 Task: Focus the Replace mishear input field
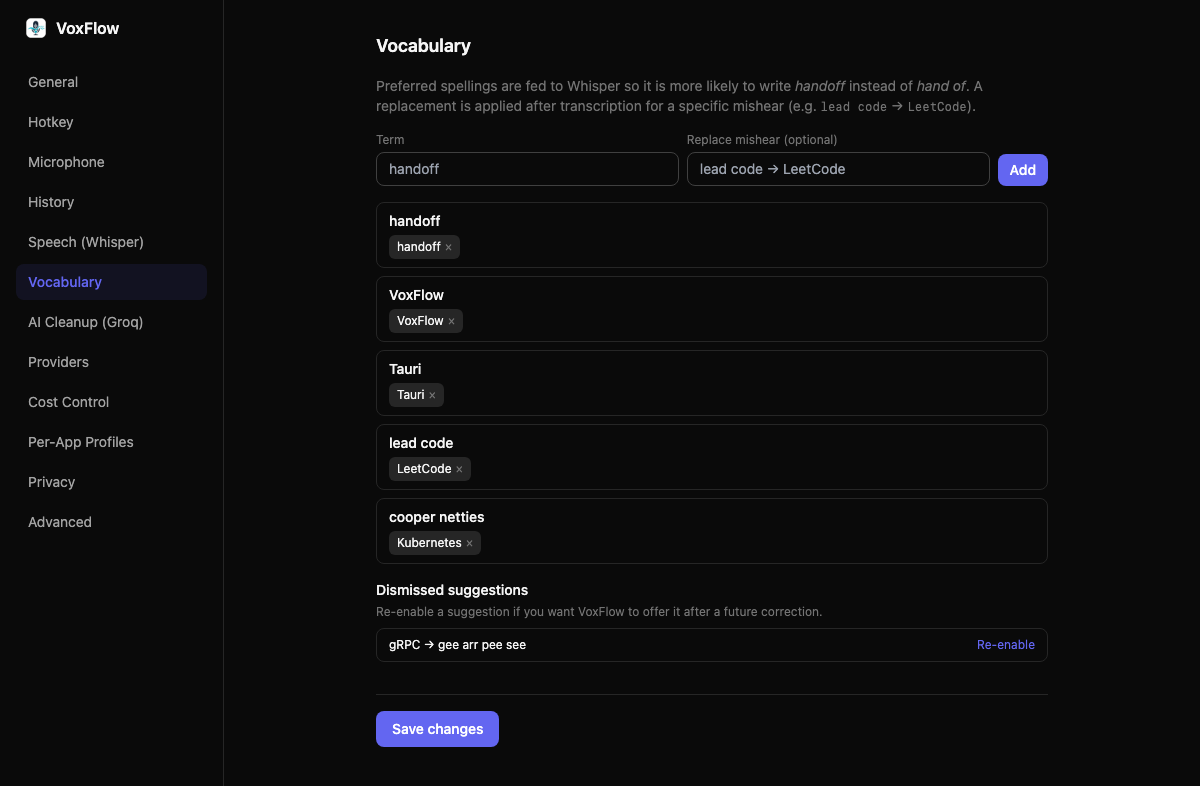838,169
